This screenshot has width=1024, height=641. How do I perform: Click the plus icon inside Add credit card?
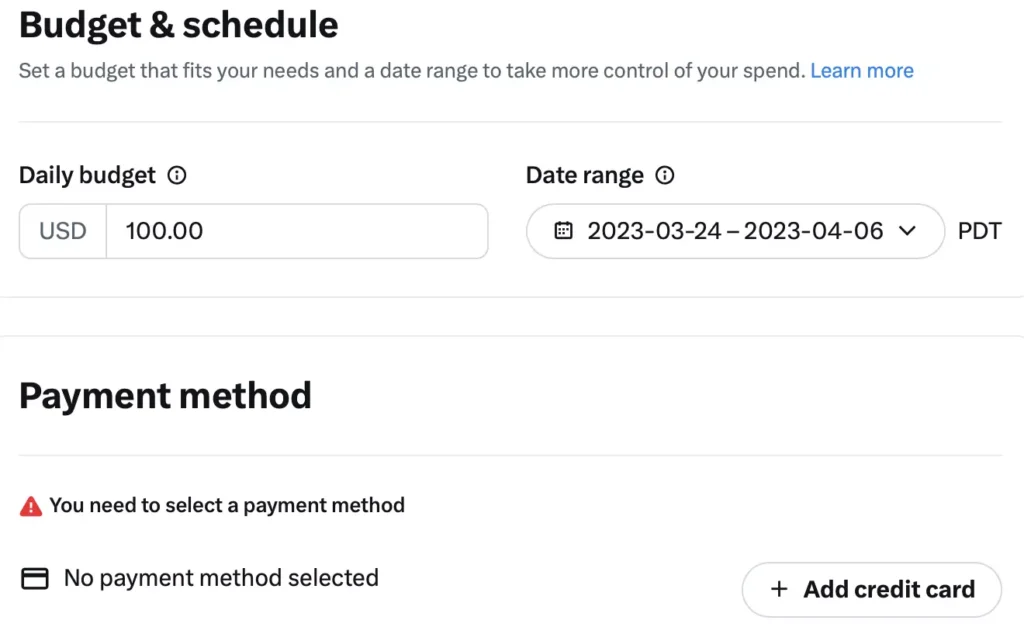click(778, 590)
